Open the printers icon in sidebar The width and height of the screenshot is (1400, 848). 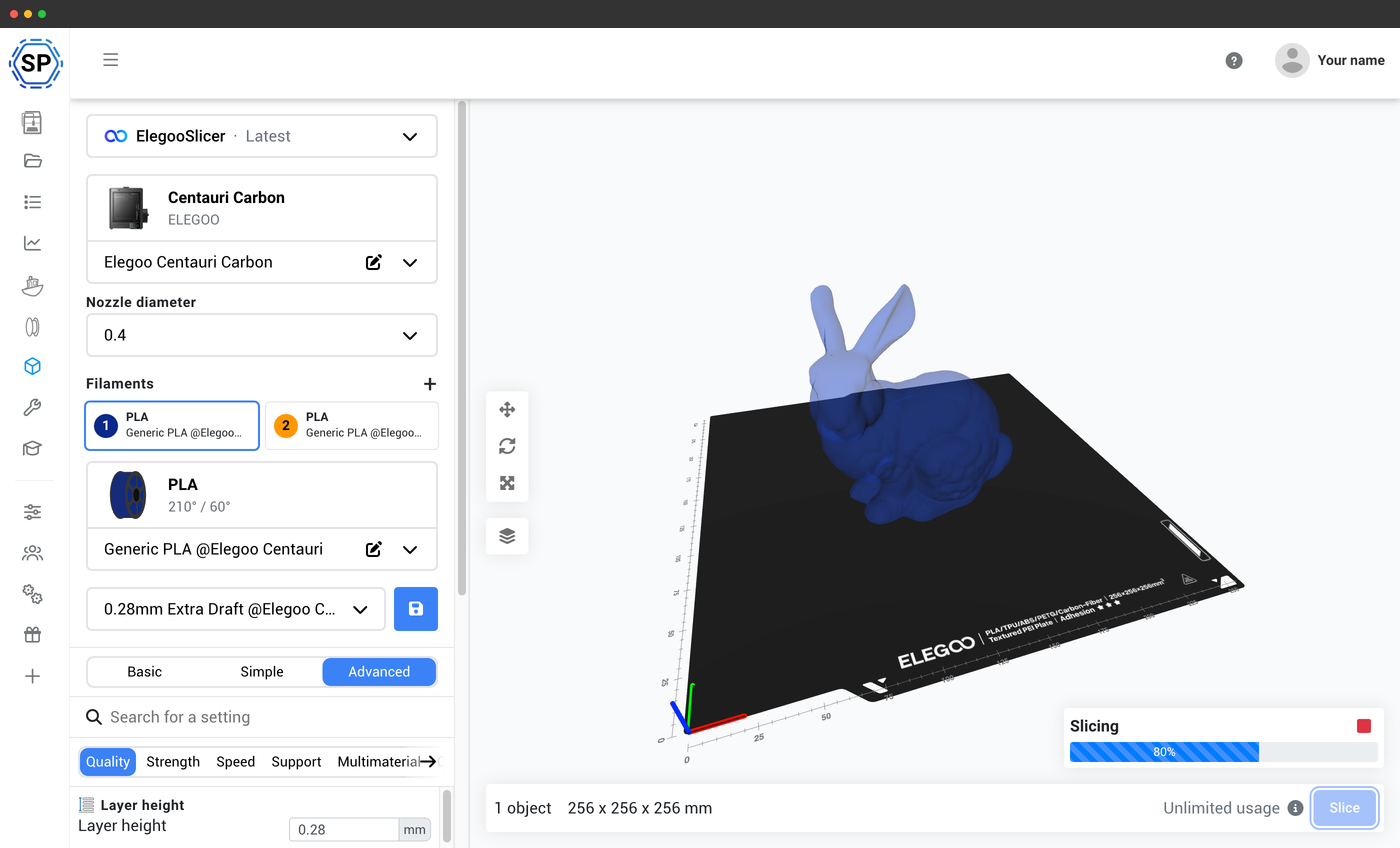click(x=32, y=122)
